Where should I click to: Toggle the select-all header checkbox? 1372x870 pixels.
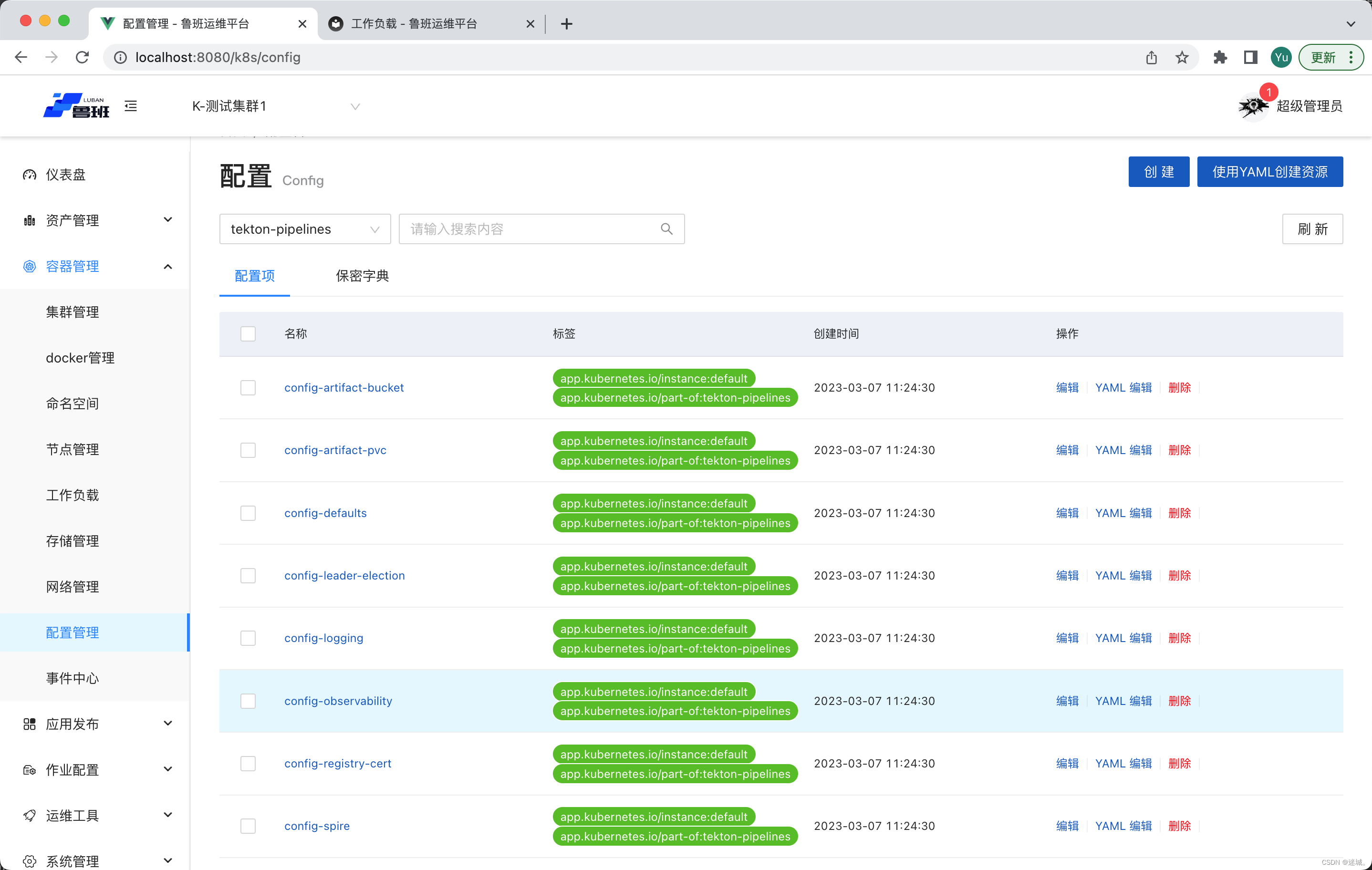point(248,334)
